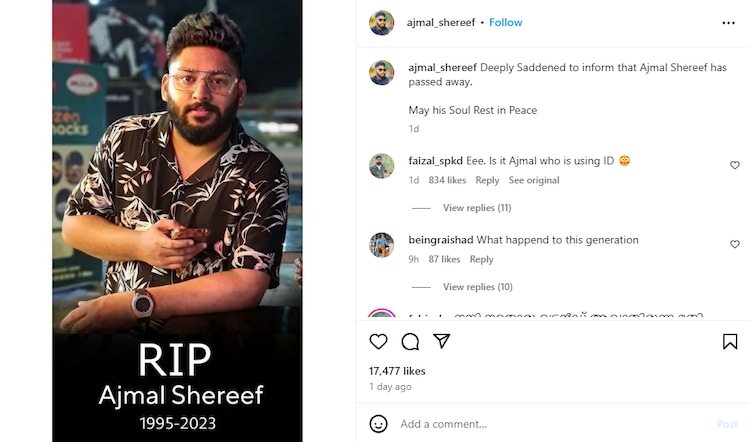Follow ajmal_shereef
The image size is (750, 442).
506,22
